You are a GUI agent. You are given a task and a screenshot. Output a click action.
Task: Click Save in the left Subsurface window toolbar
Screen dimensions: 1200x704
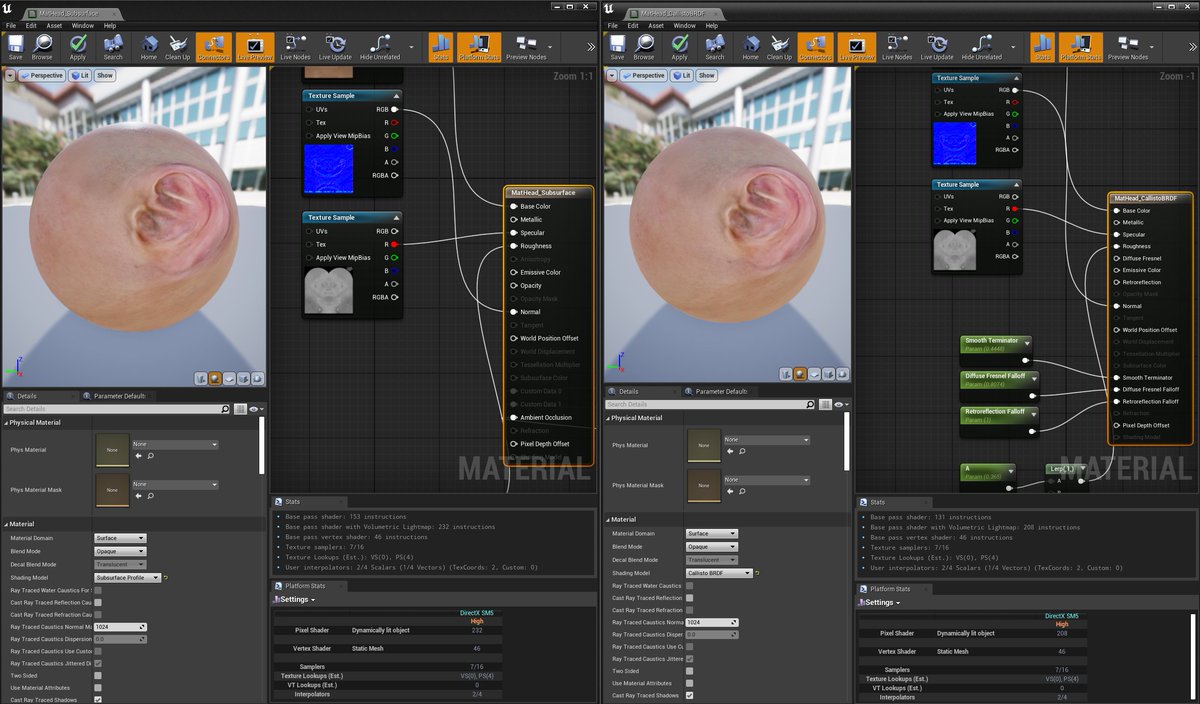point(15,47)
